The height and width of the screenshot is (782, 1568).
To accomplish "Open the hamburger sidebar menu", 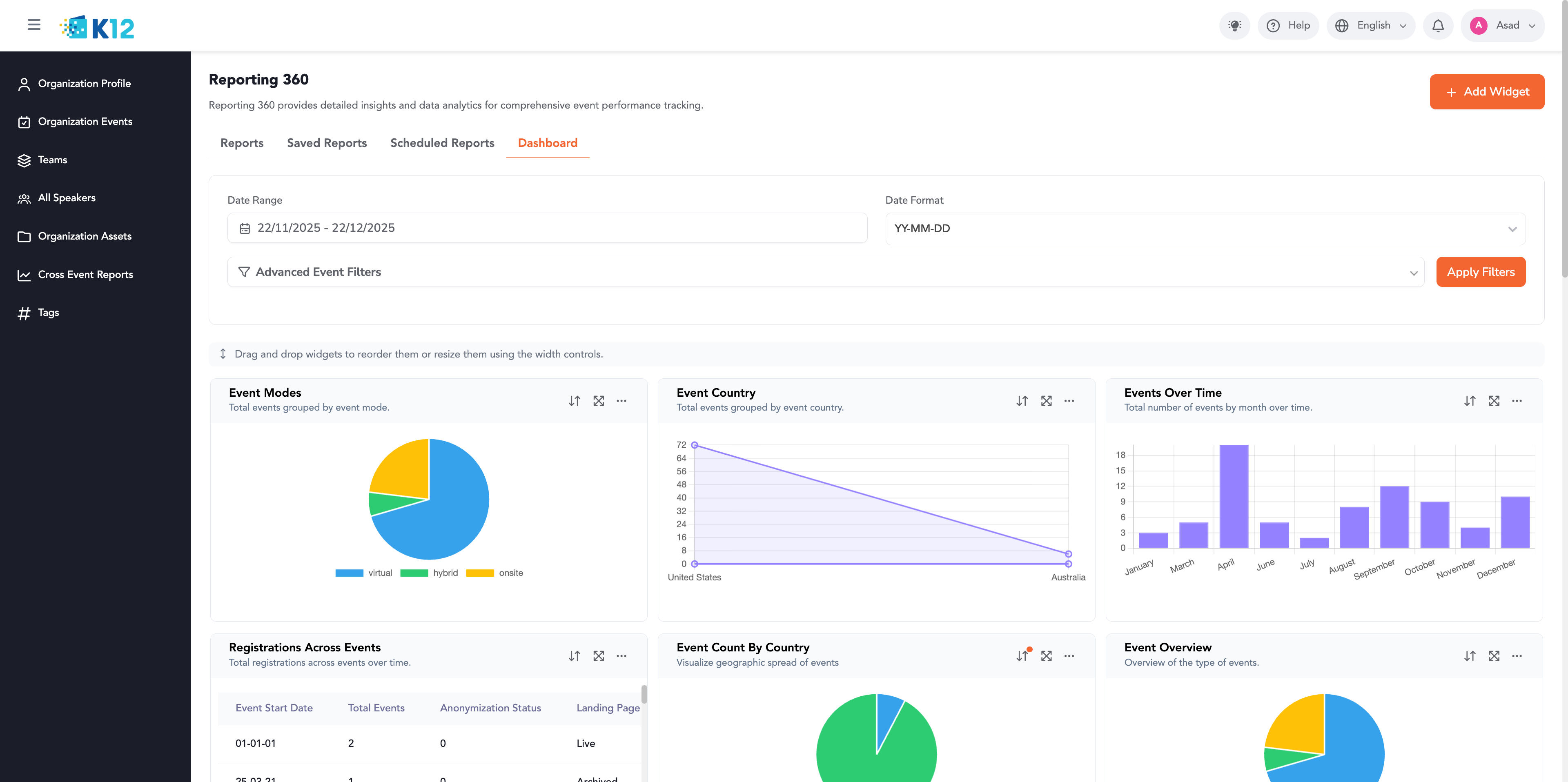I will 34,25.
